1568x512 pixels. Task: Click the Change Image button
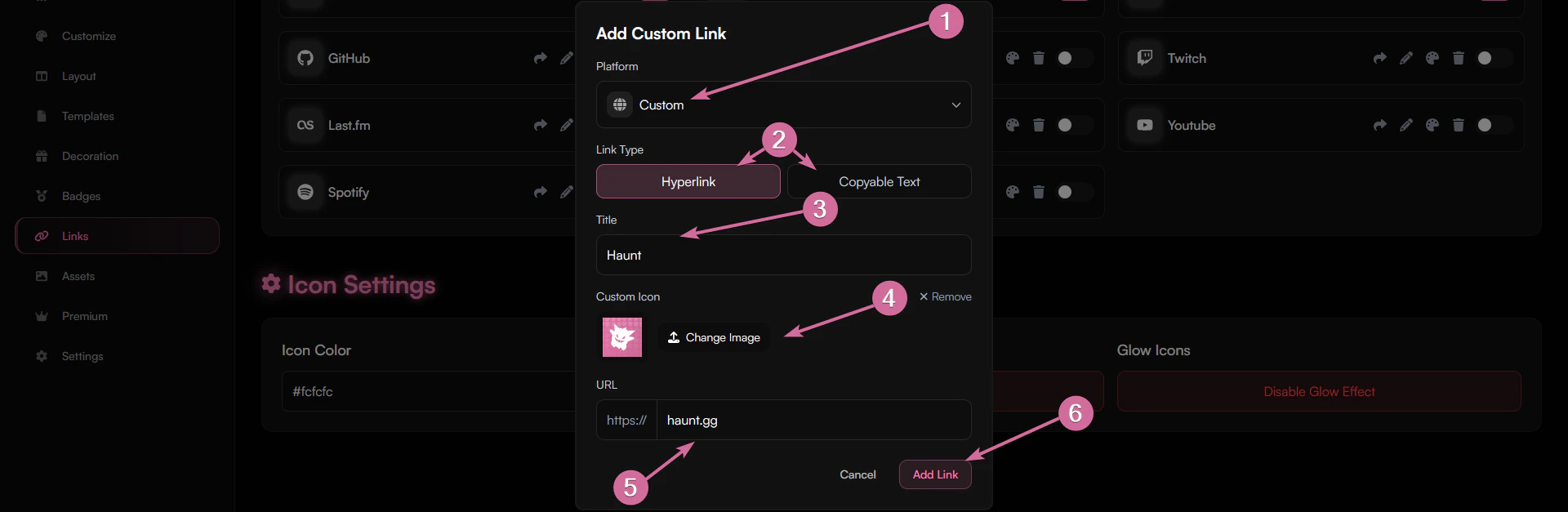tap(714, 337)
